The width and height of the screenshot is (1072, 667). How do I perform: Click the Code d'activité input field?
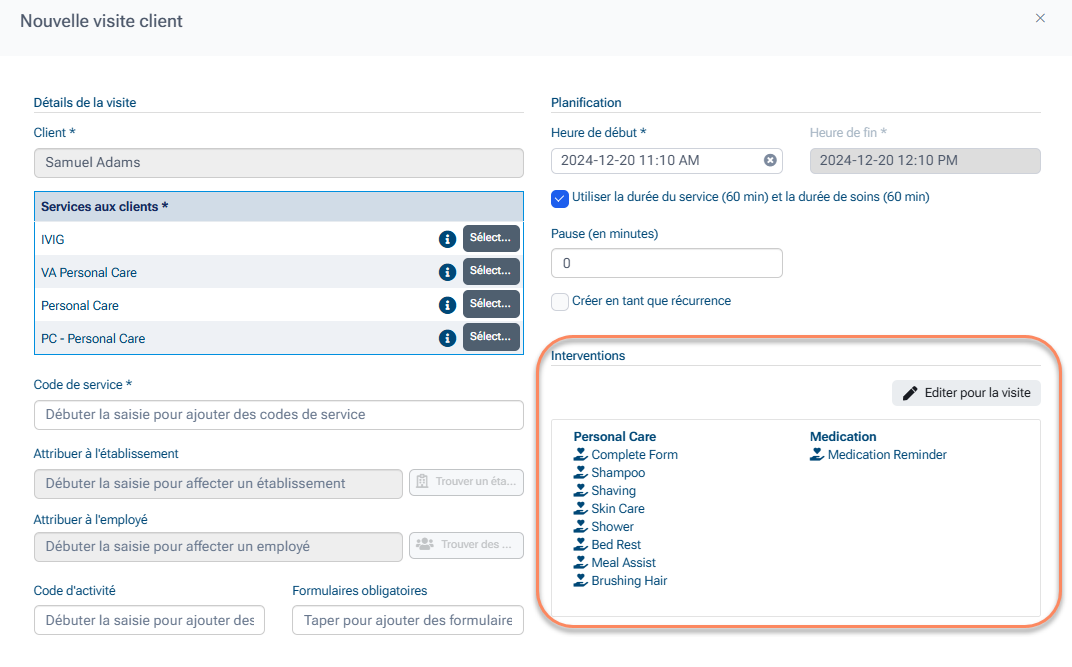click(x=149, y=620)
